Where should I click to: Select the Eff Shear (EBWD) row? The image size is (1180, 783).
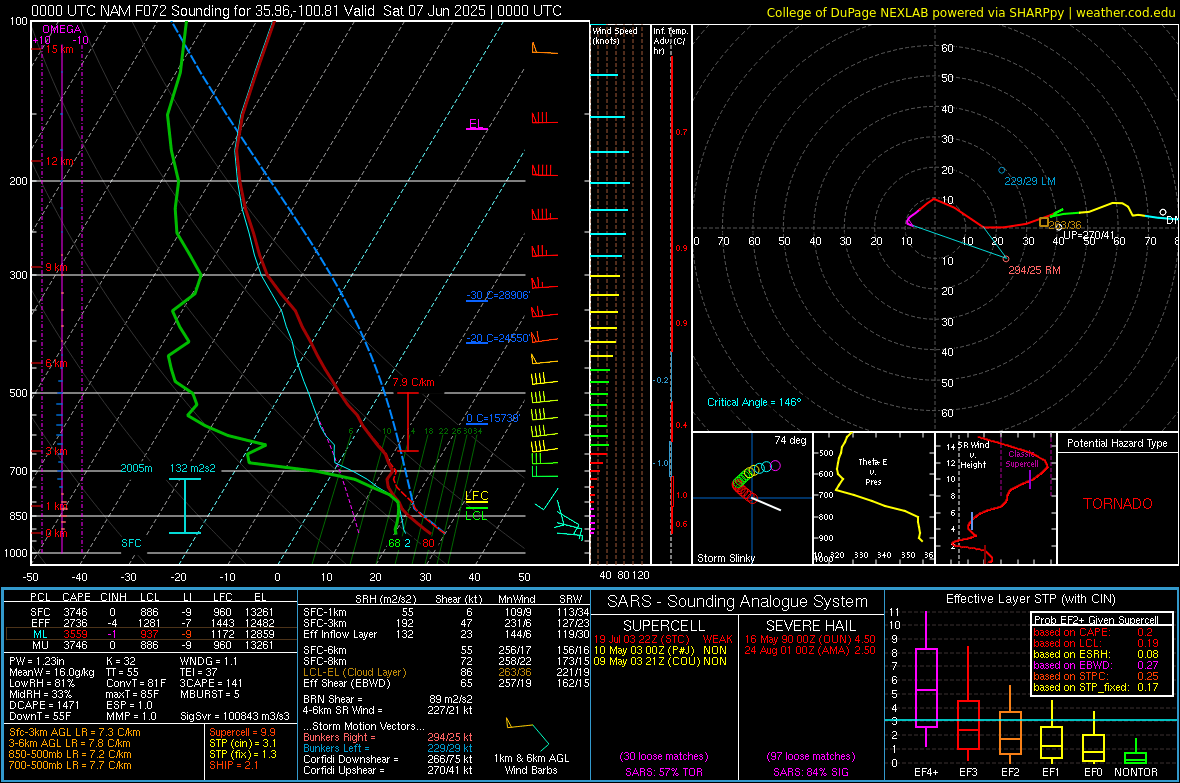point(446,683)
